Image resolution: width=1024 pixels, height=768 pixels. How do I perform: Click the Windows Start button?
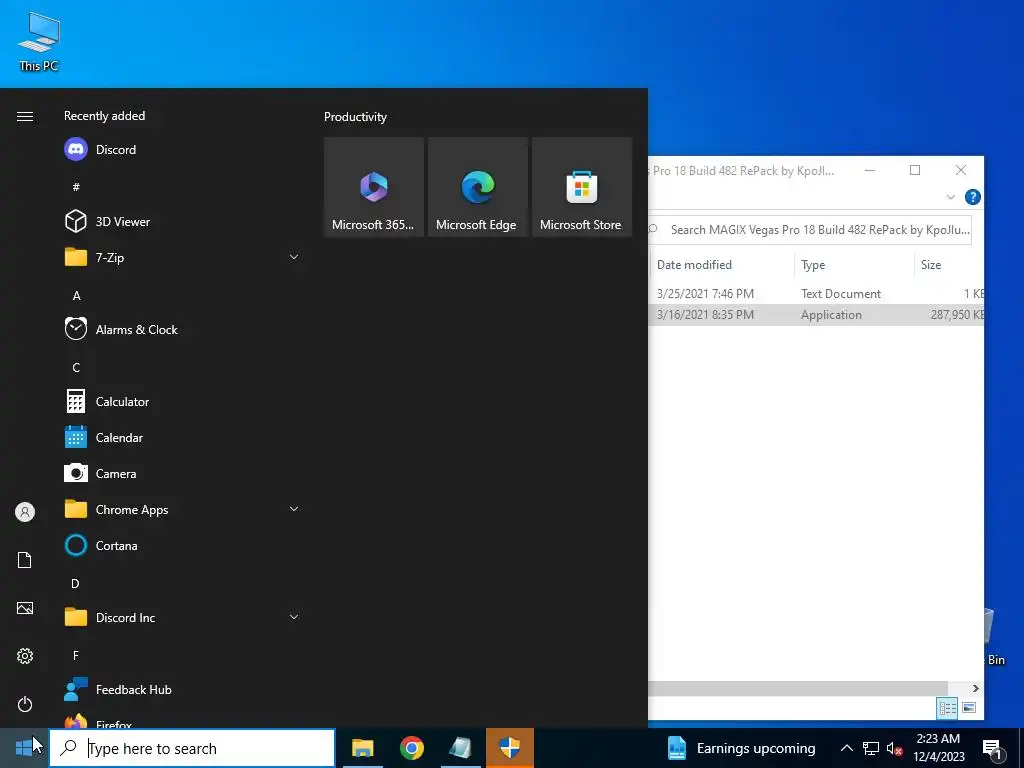(24, 748)
